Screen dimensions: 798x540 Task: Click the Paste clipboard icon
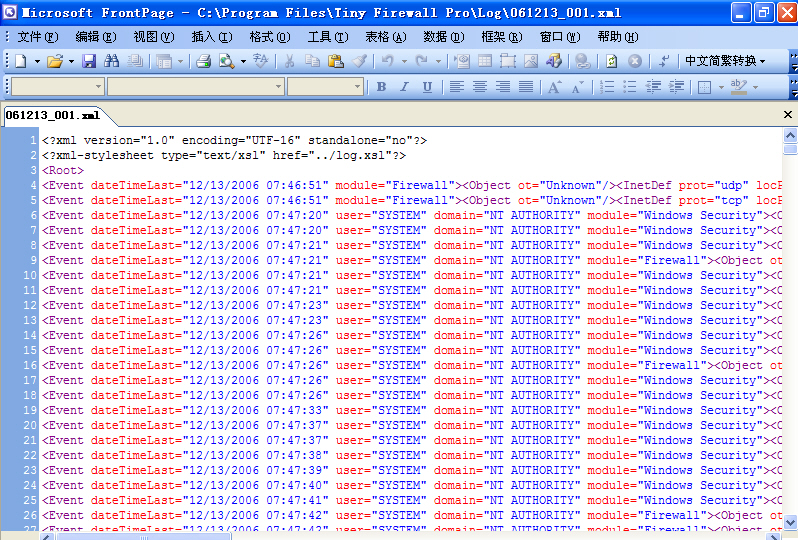[335, 62]
